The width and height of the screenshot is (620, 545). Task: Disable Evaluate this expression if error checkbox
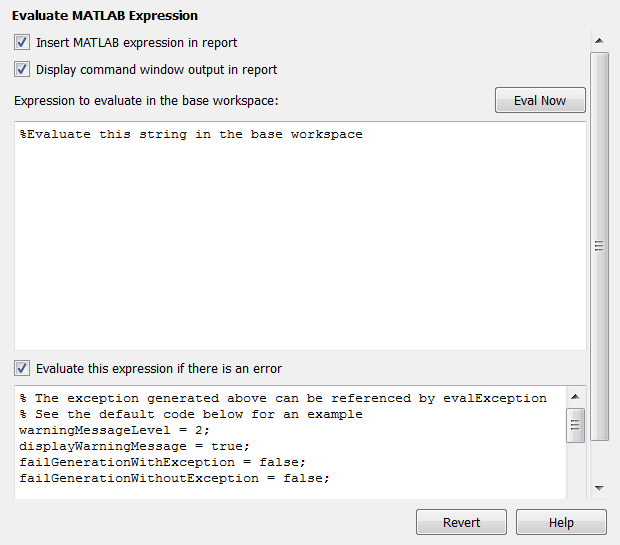pyautogui.click(x=22, y=368)
